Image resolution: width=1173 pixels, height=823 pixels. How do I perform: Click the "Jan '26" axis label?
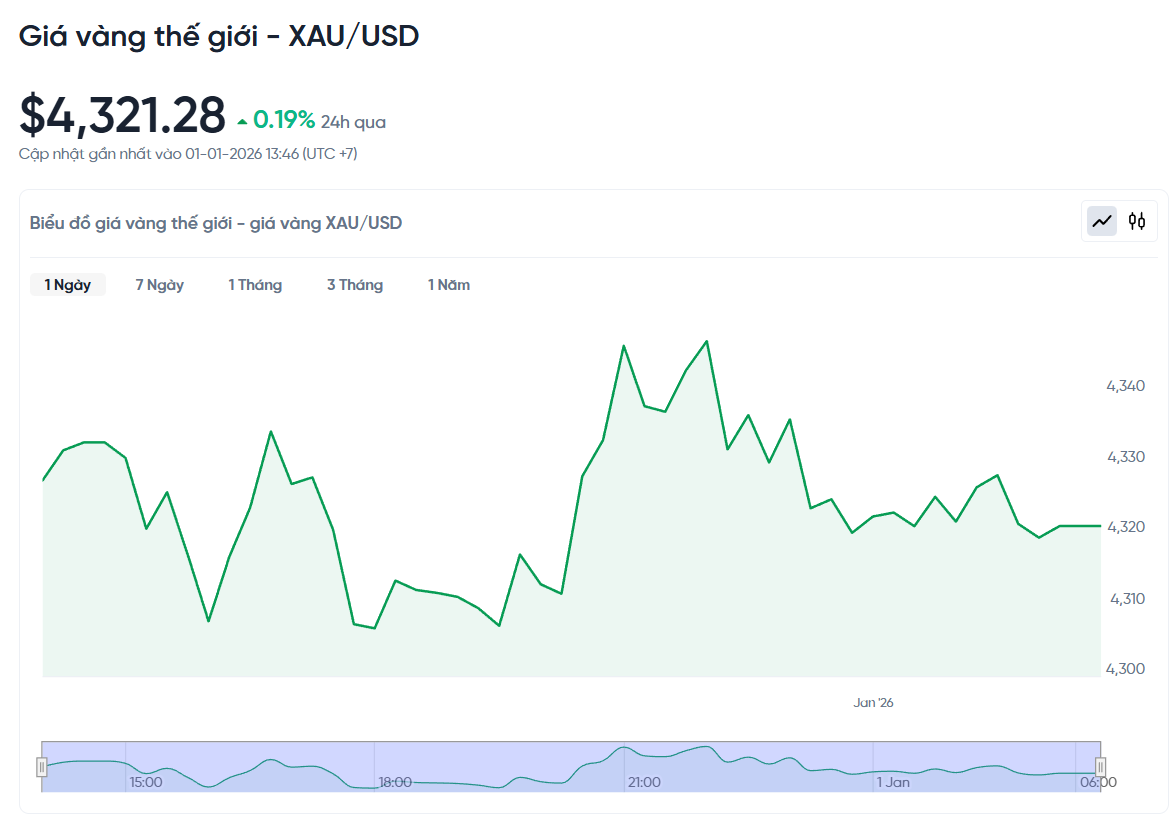pos(875,702)
